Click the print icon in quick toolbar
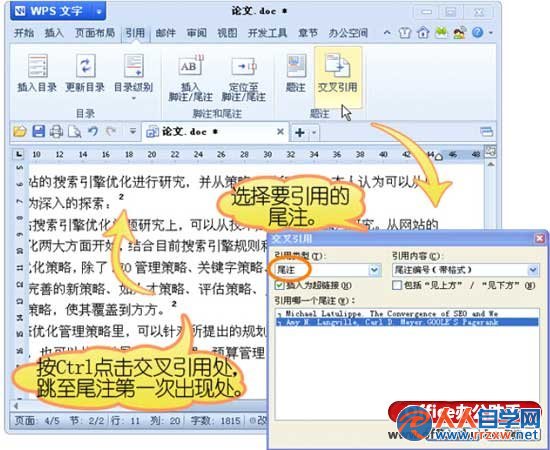This screenshot has height=450, width=550. pyautogui.click(x=56, y=132)
